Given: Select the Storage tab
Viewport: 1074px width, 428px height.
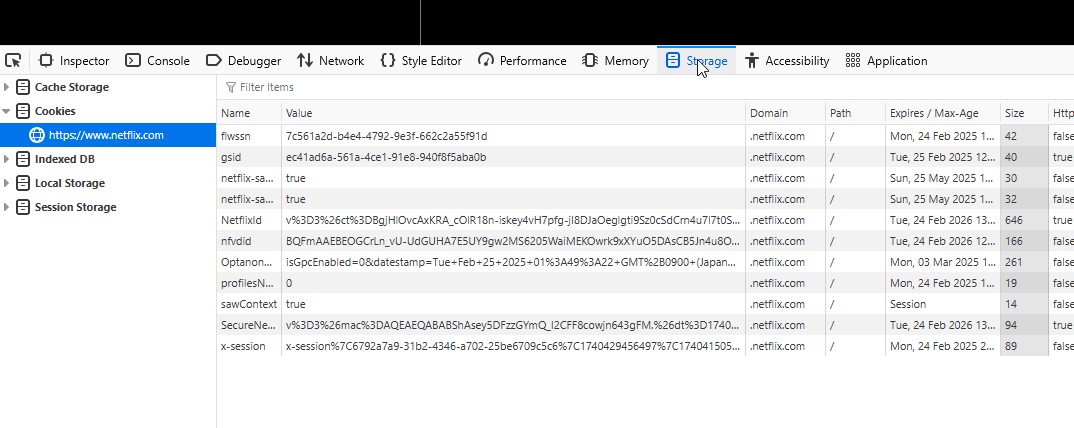Looking at the screenshot, I should tap(697, 61).
